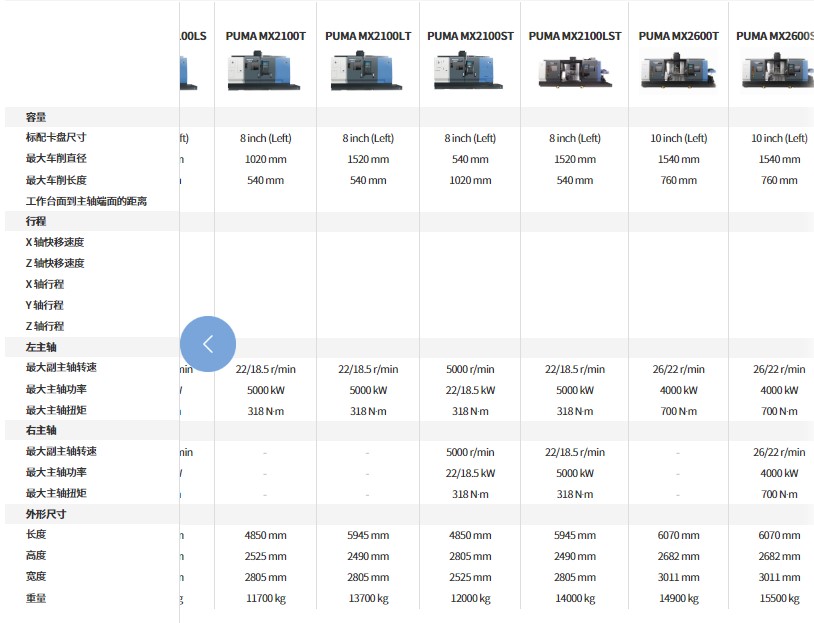Click the 重量 row label

click(36, 598)
